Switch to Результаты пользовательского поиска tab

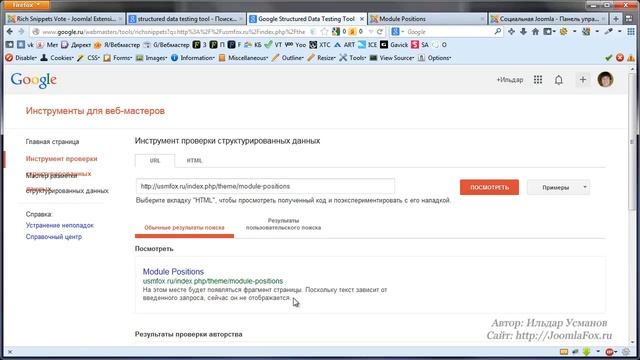[x=283, y=224]
